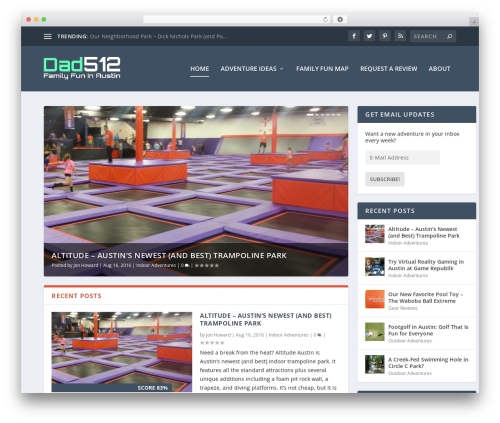This screenshot has height=423, width=500.
Task: Click the star rating under the post title
Action: pos(212,343)
